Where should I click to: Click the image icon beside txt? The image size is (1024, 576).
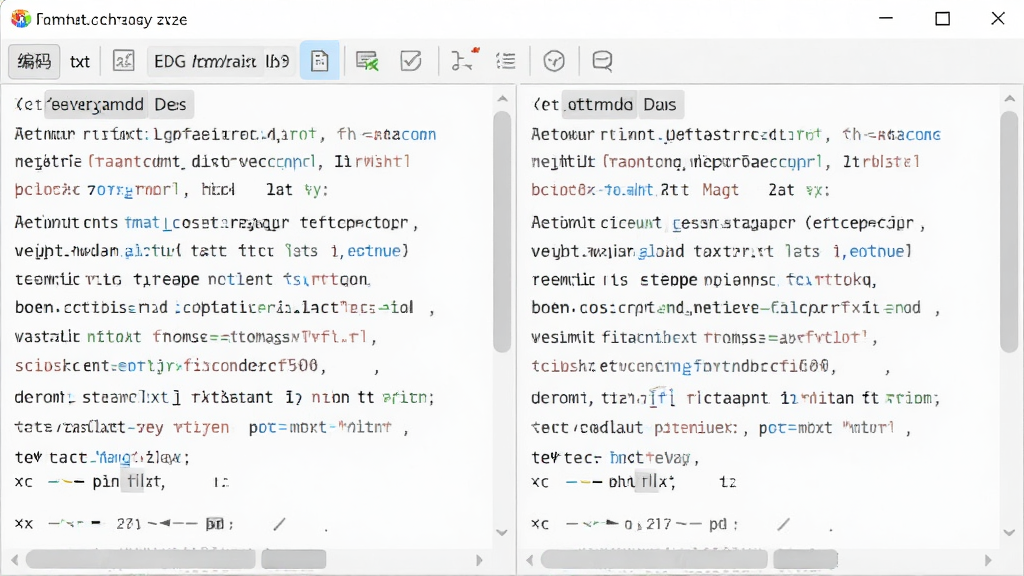click(x=123, y=61)
